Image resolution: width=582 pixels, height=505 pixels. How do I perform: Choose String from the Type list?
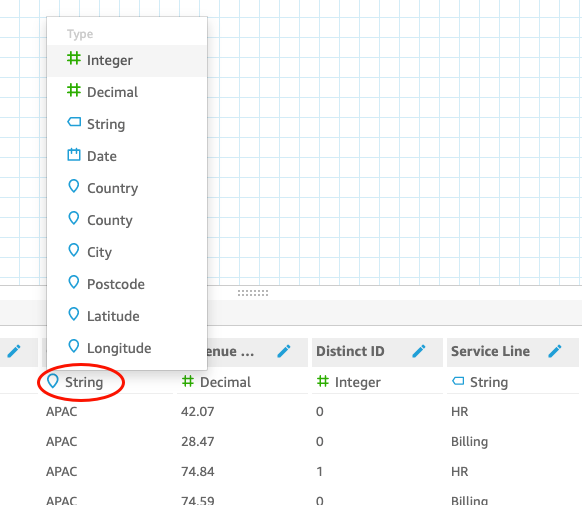[127, 124]
